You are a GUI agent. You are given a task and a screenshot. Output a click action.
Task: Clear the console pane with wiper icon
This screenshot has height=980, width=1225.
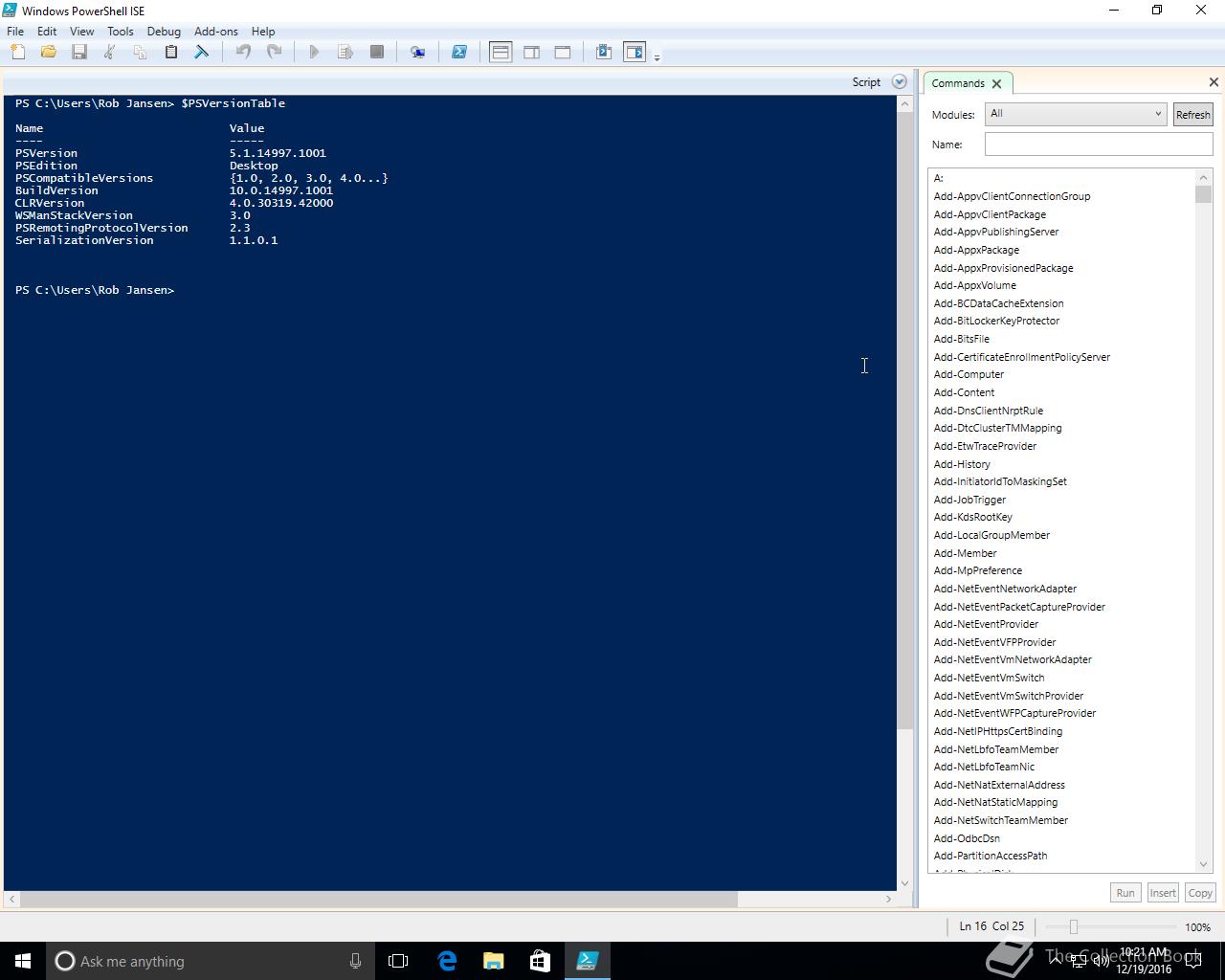click(202, 53)
